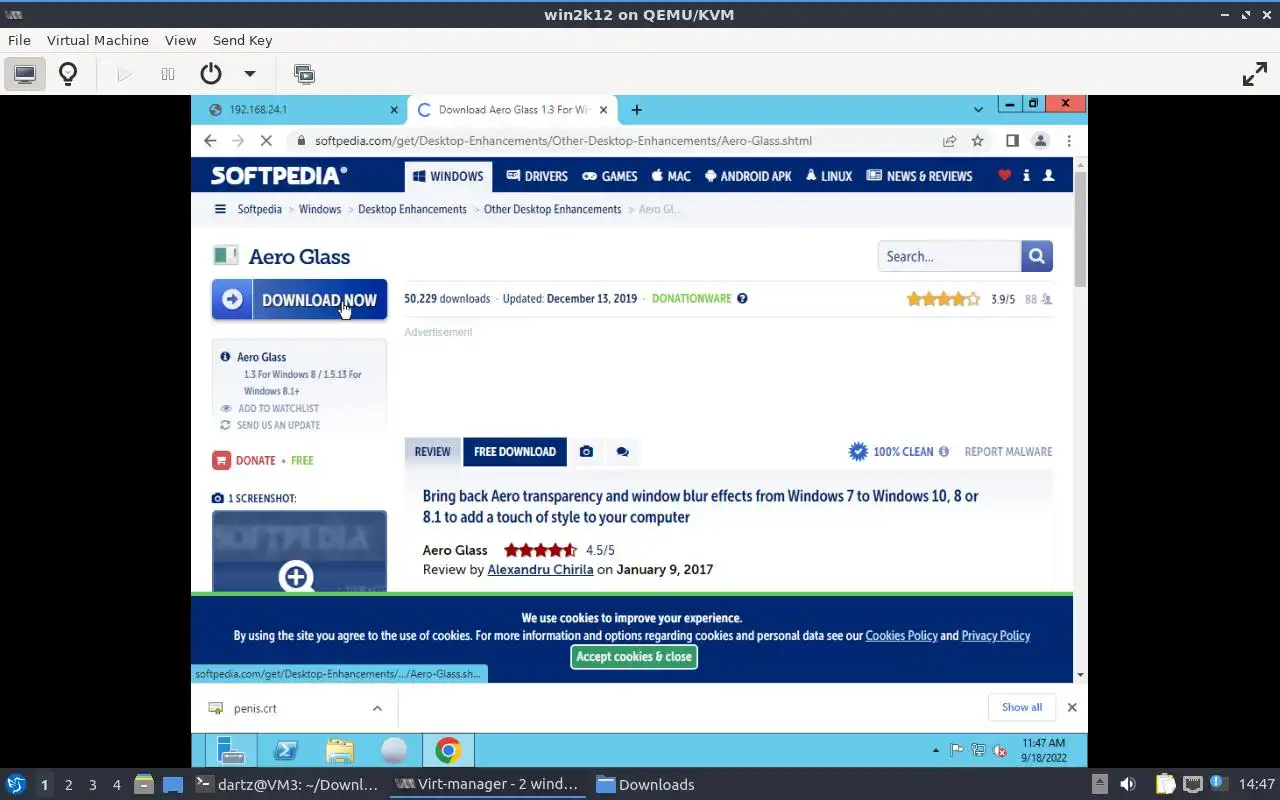Open the shutdown options dropdown arrow
1280x800 pixels.
coord(250,74)
